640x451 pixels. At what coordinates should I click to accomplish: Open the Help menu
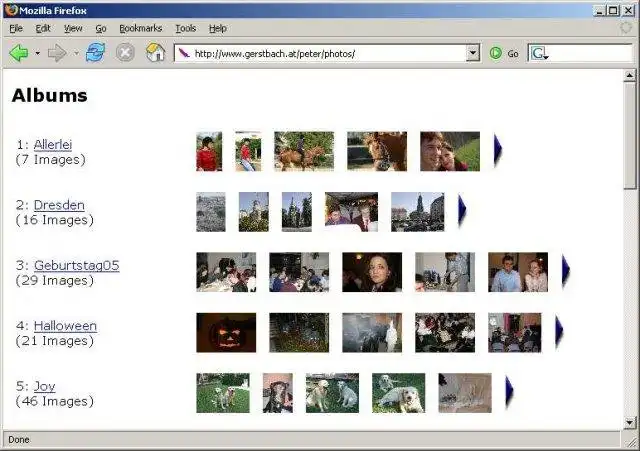(218, 28)
